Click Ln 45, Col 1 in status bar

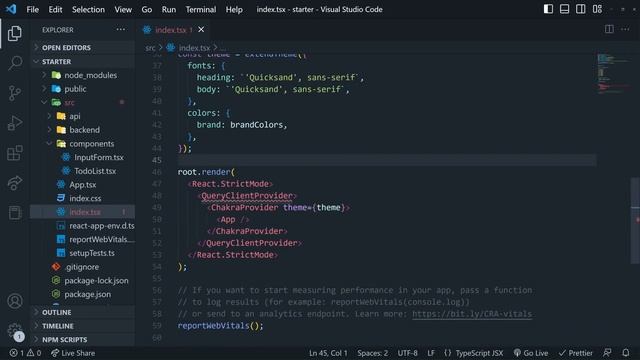[x=328, y=353]
